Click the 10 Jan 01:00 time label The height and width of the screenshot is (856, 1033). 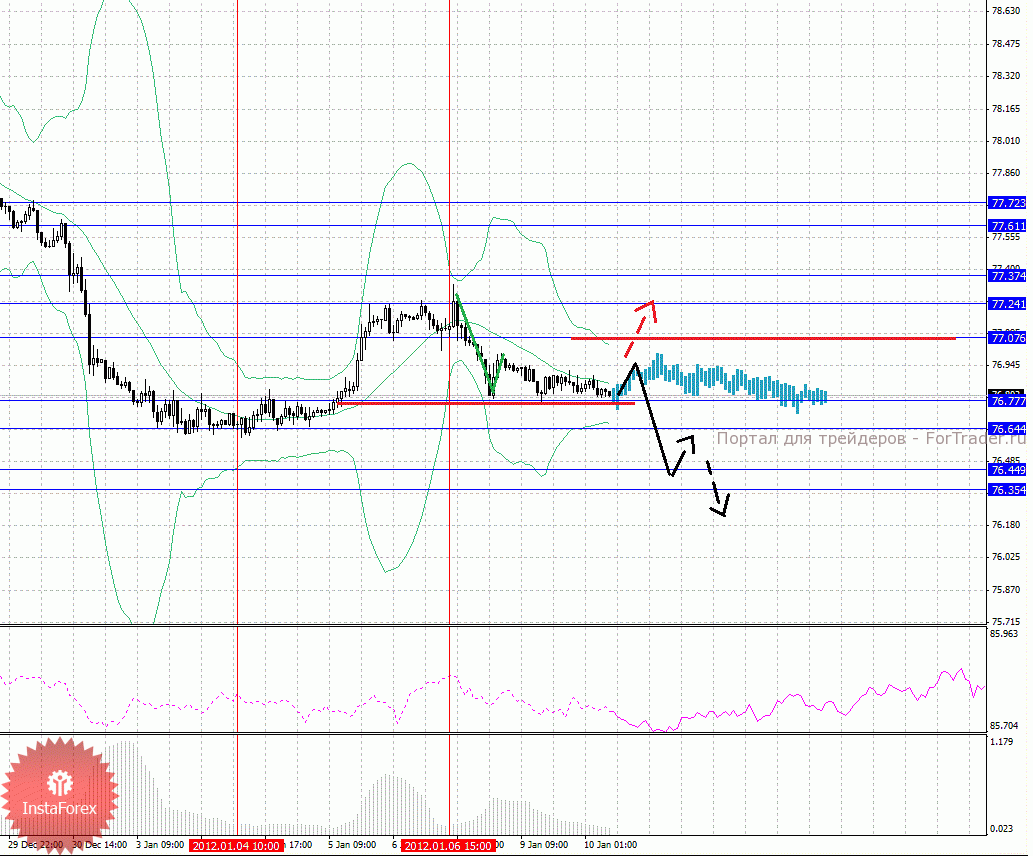(x=610, y=844)
